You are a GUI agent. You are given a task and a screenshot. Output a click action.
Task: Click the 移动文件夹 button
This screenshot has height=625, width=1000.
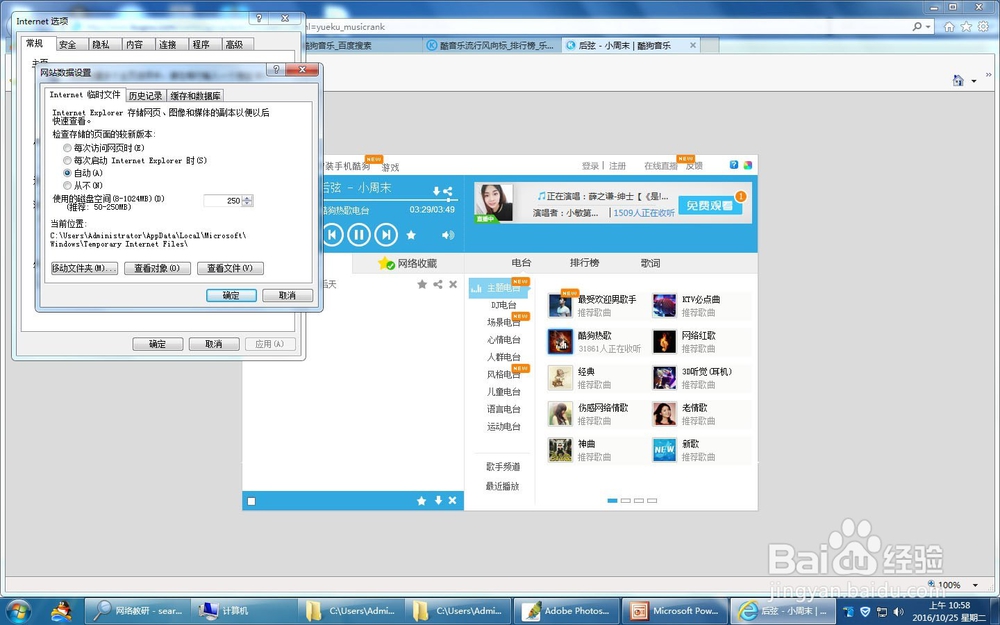coord(84,268)
